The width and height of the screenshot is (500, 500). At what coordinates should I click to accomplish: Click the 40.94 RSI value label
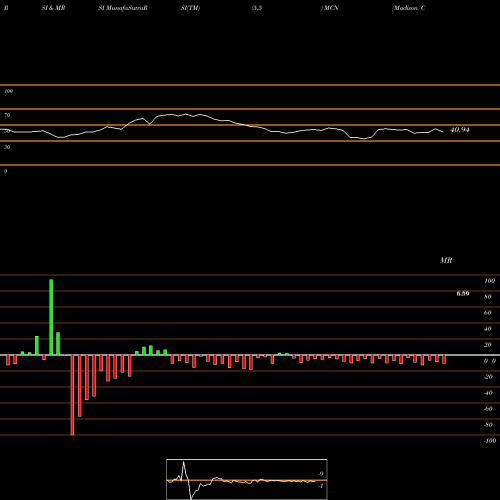(x=460, y=130)
